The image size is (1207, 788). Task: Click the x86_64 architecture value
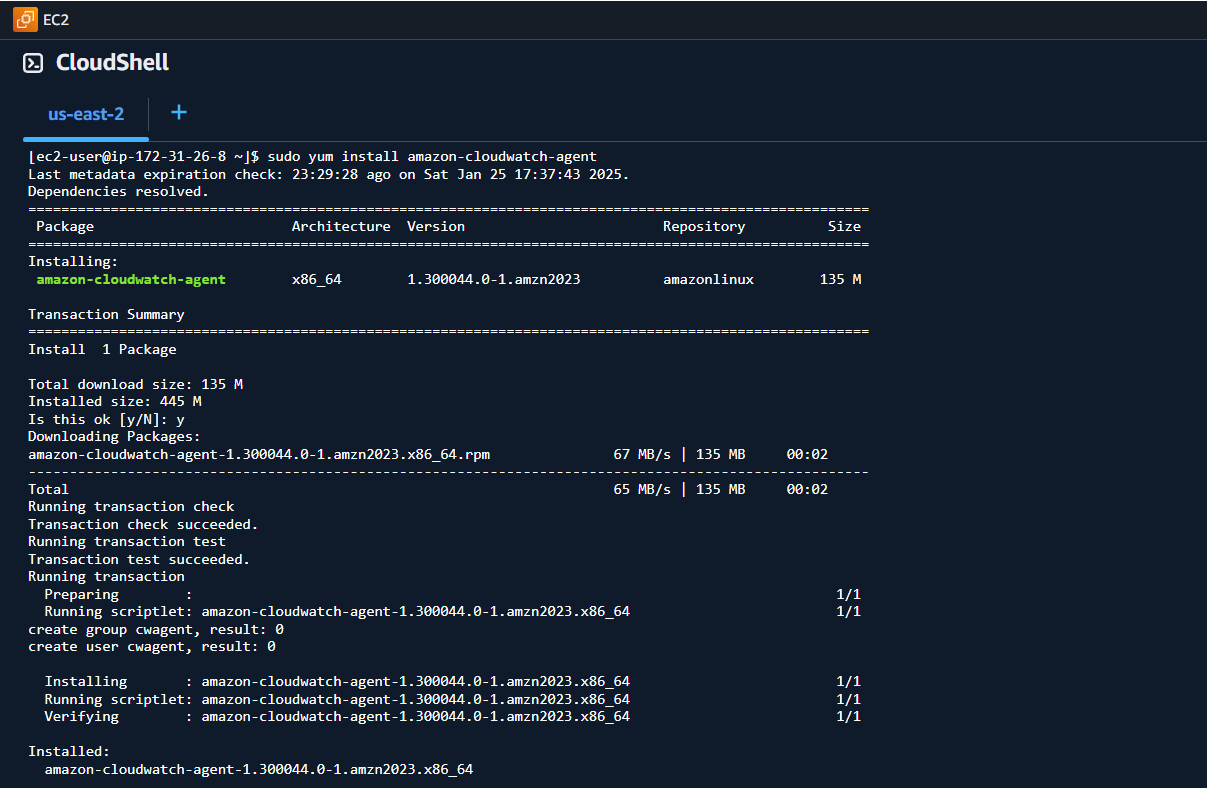317,279
